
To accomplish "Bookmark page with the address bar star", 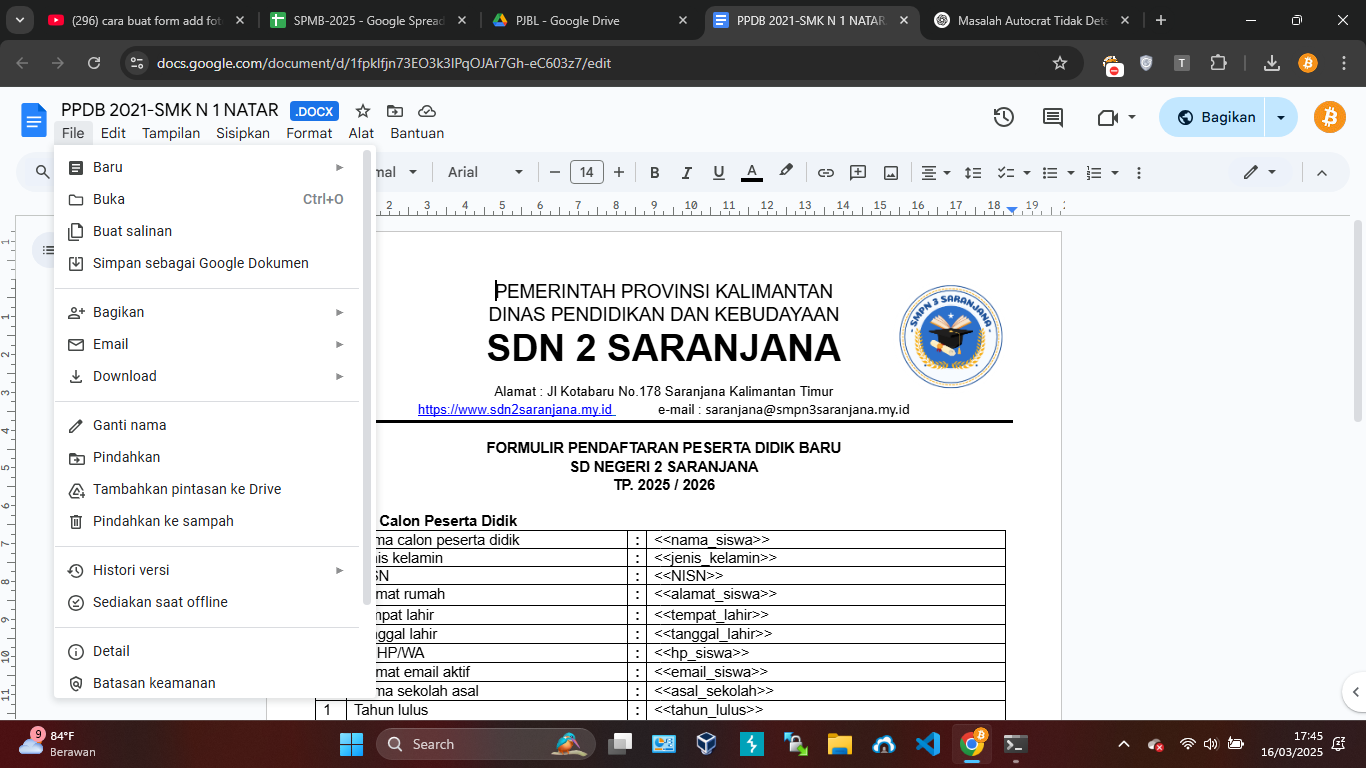I will (1060, 63).
